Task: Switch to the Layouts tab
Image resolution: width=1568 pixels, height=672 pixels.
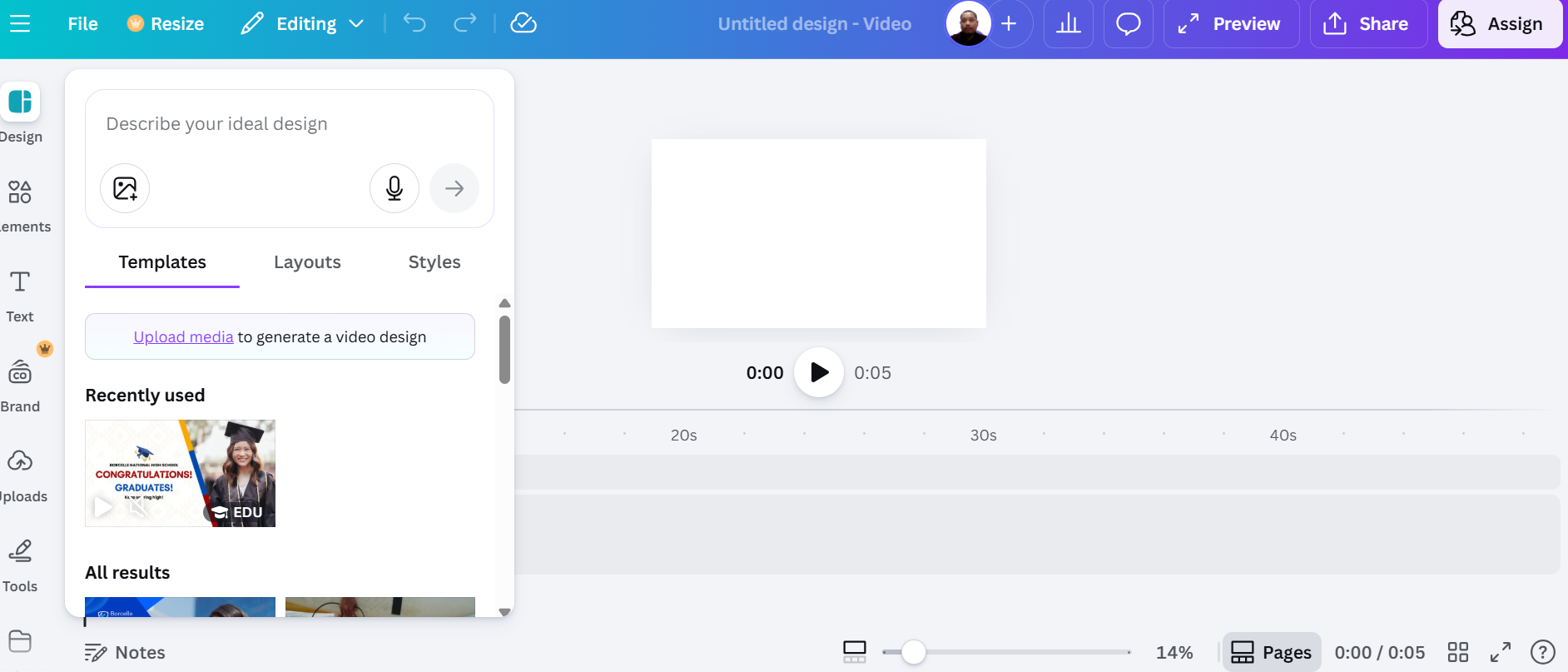Action: [307, 262]
